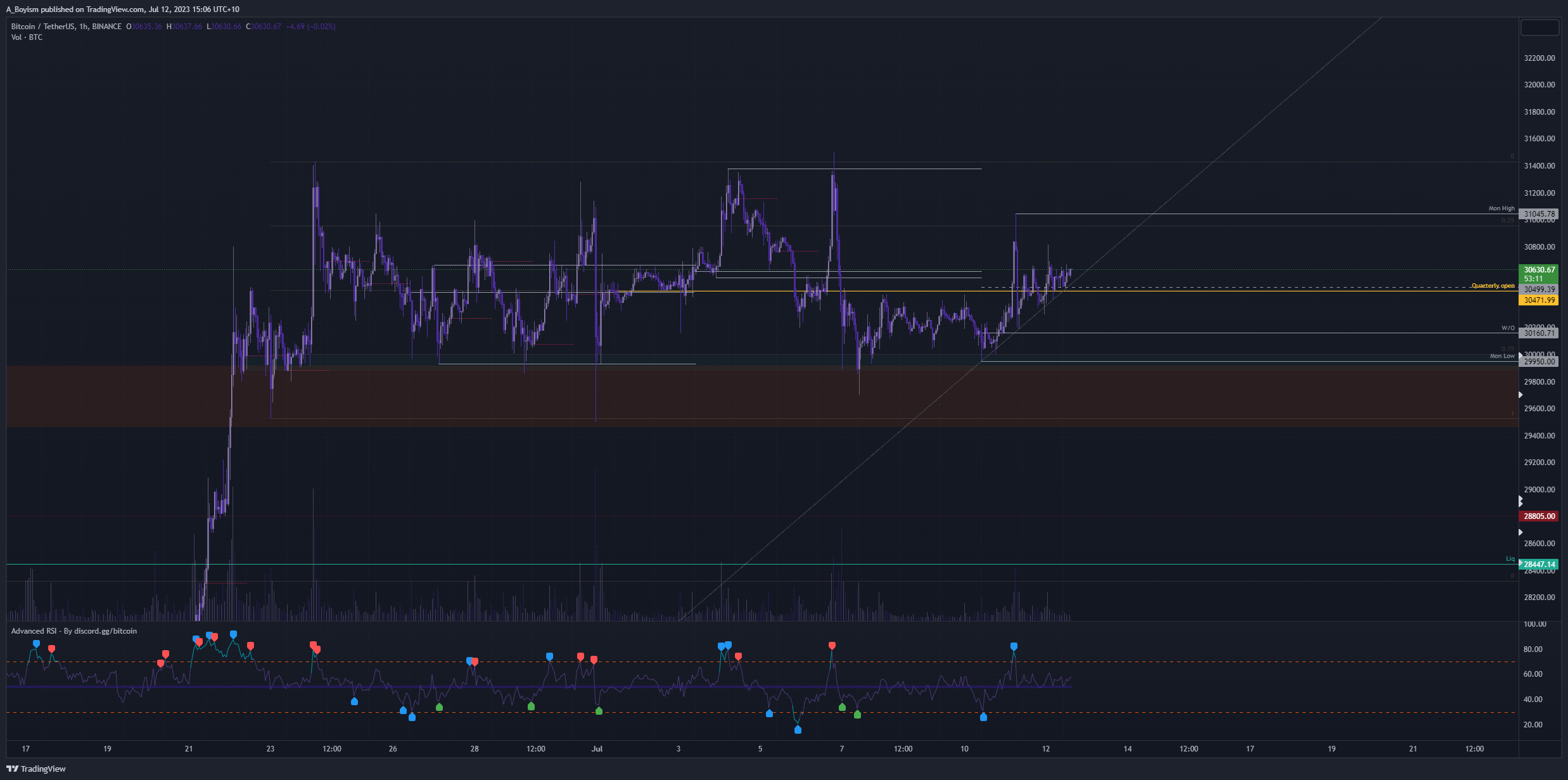Click the Mon High line label text
The width and height of the screenshot is (1568, 780).
click(x=1501, y=208)
